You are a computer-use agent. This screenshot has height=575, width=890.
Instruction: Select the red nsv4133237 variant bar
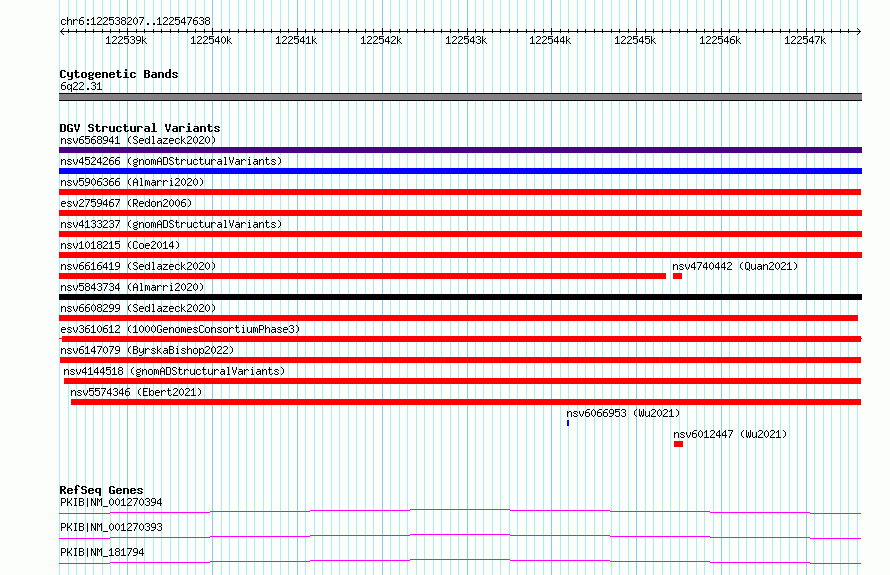click(x=460, y=234)
